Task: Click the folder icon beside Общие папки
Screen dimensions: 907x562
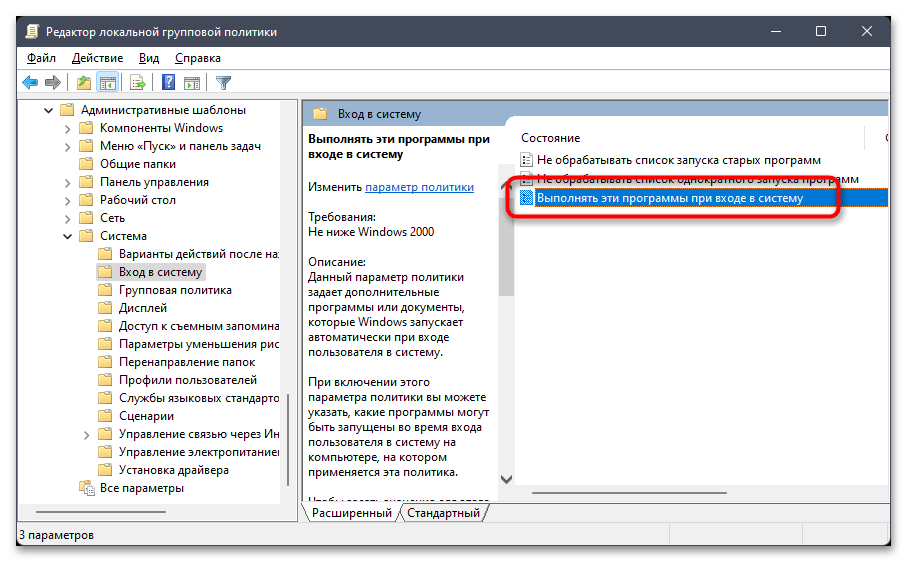Action: [86, 164]
